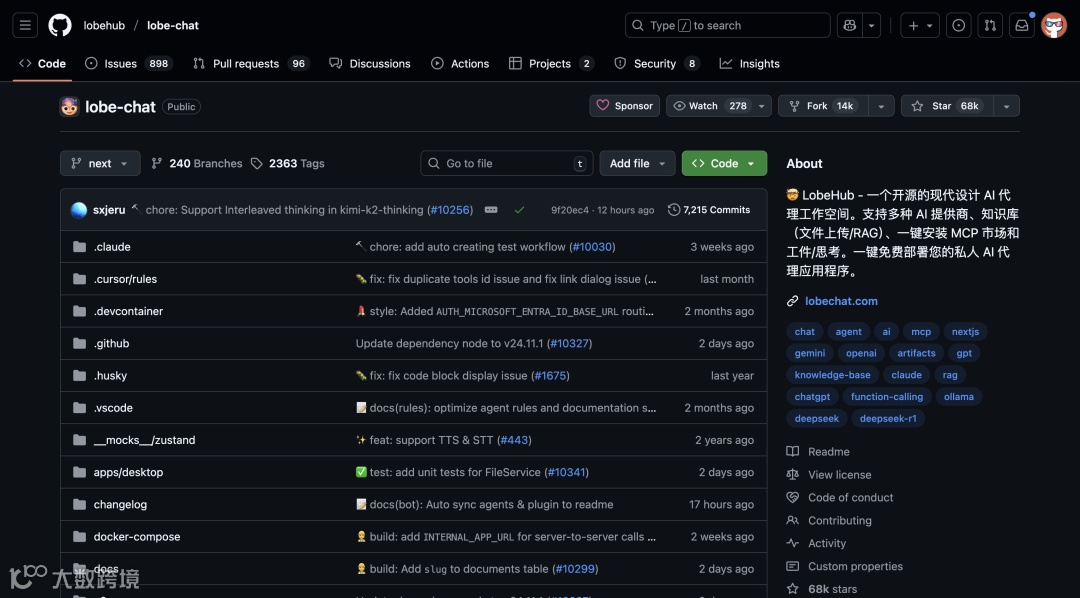1080x598 pixels.
Task: Open the create new plus dropdown
Action: coord(920,25)
